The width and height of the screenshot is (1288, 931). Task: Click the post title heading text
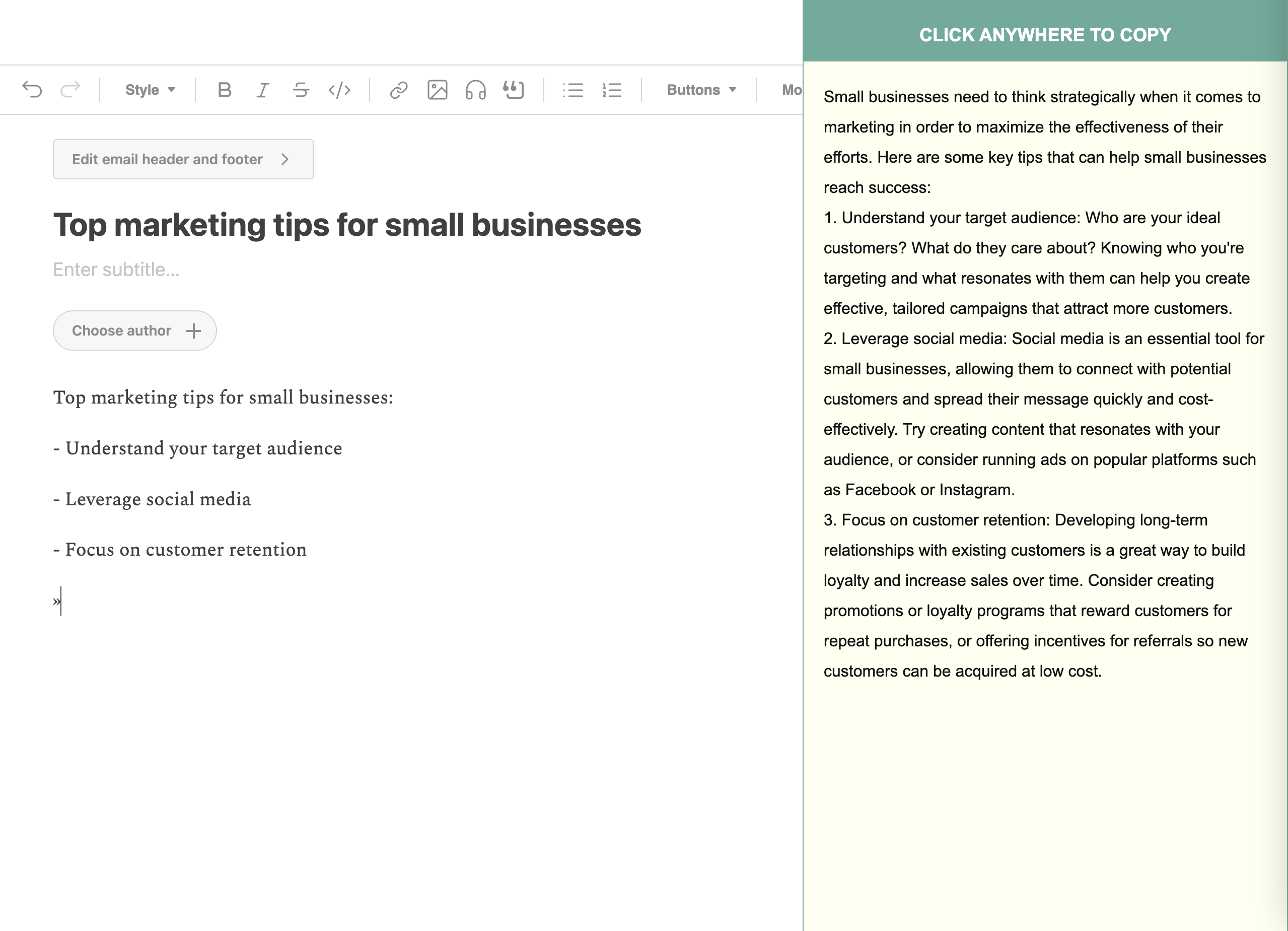pyautogui.click(x=347, y=225)
